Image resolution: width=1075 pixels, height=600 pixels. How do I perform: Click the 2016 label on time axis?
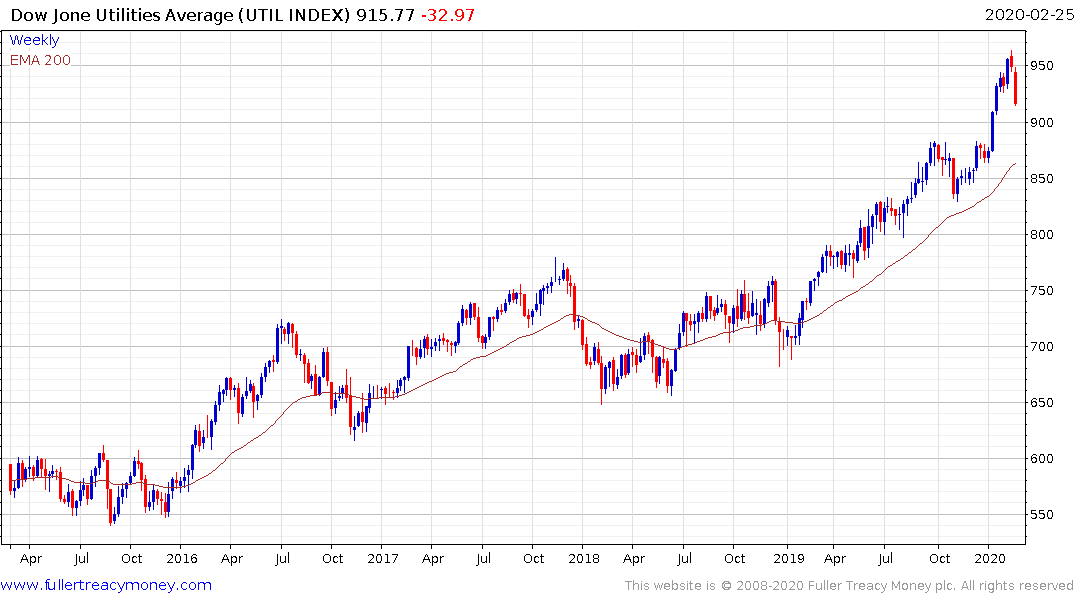[x=182, y=558]
